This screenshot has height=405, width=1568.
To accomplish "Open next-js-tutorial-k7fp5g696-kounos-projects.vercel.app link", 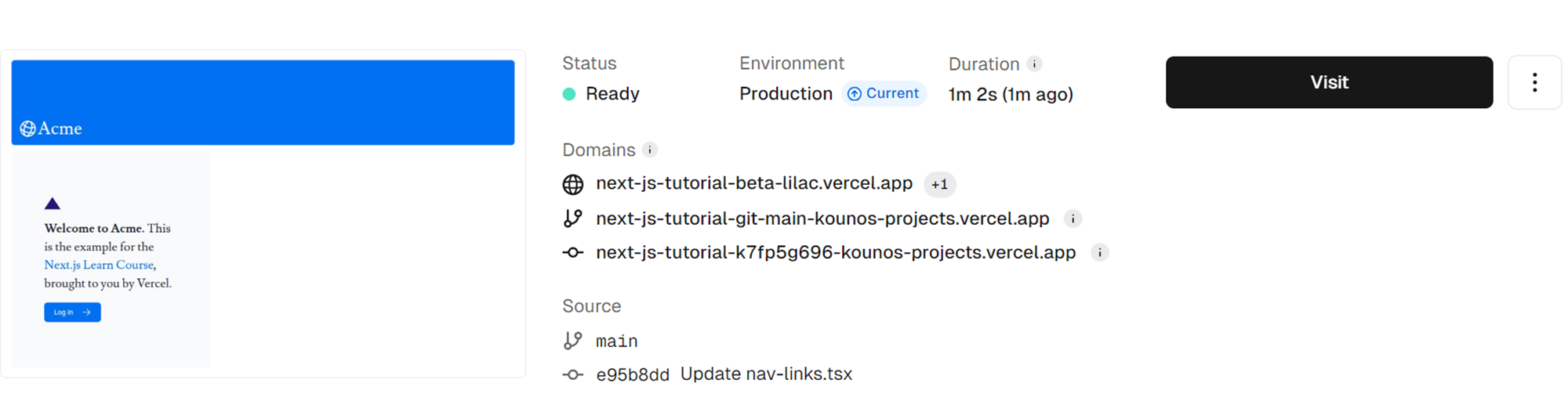I will coord(835,253).
